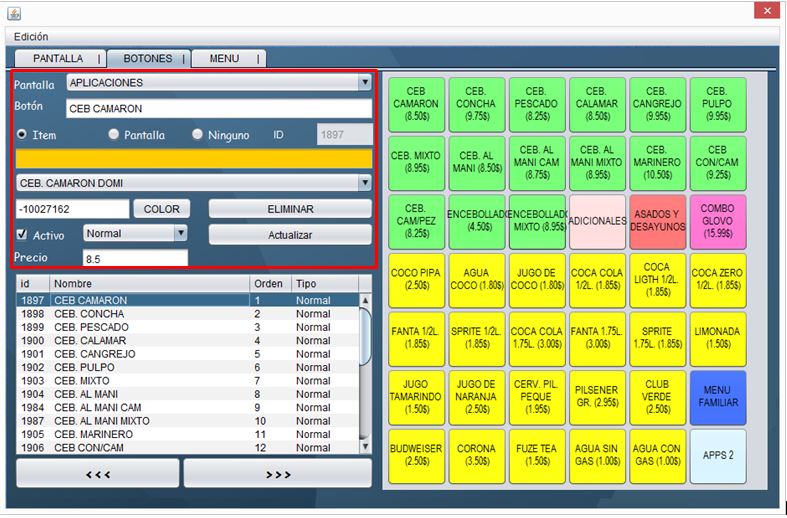This screenshot has height=518, width=787.
Task: Click the orange color preview bar
Action: point(194,159)
